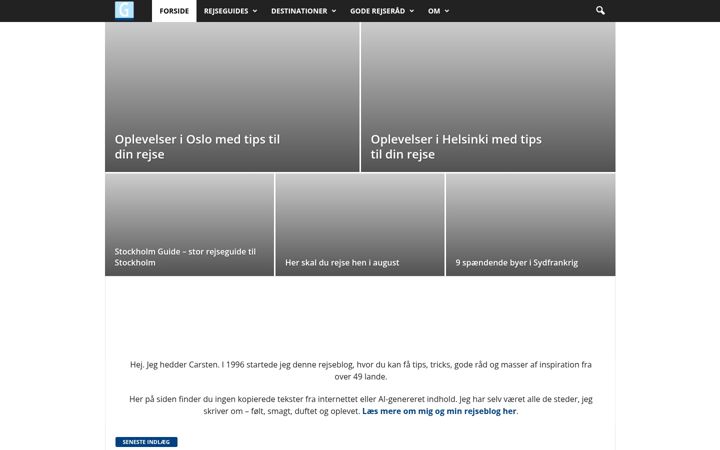Click the text 'Hej. Jeg hedder Carsten'
This screenshot has width=720, height=450.
pyautogui.click(x=174, y=365)
